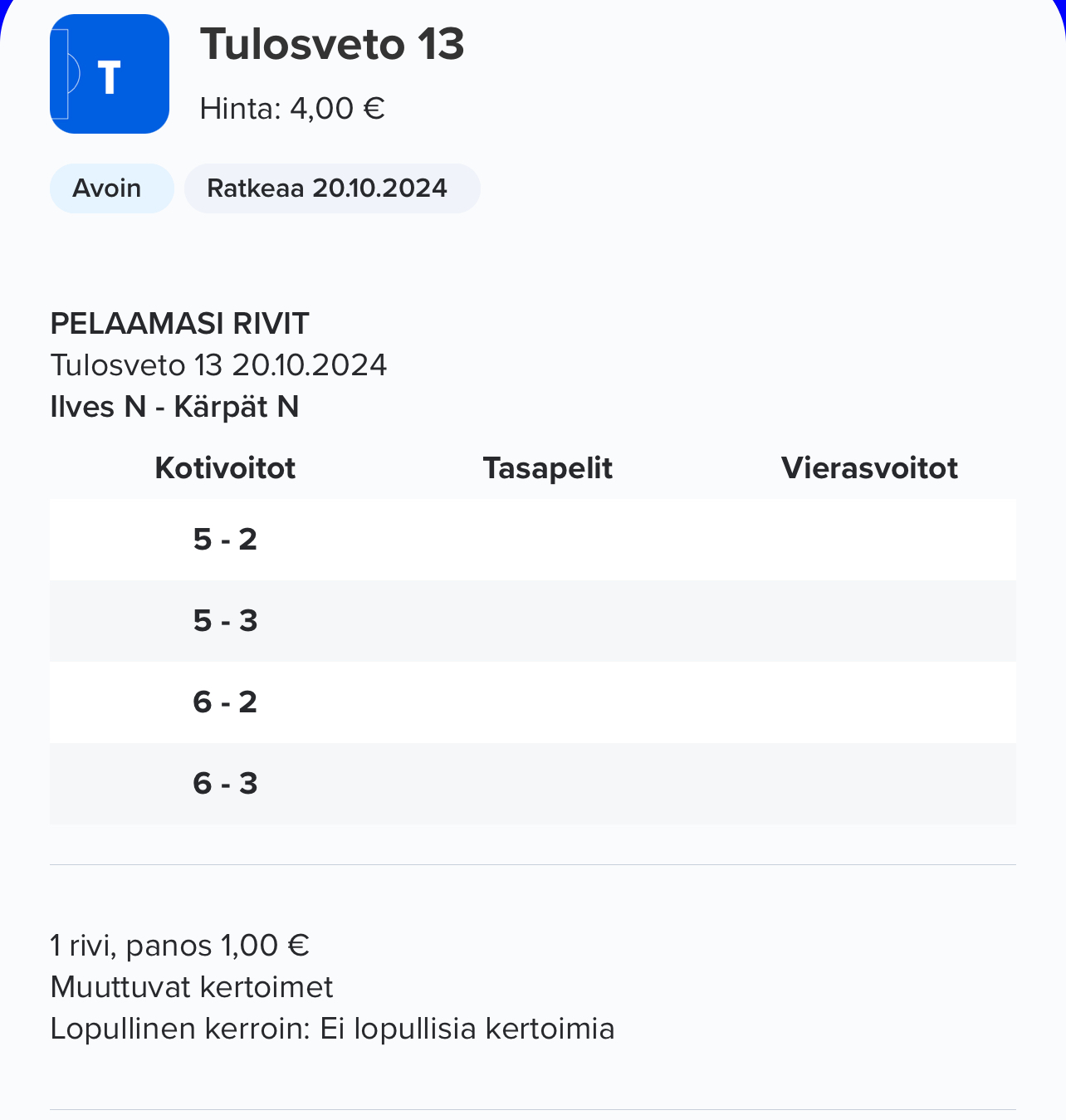
Task: Tap empty Vierasvoitot cell in 6 - 3 row
Action: [x=869, y=784]
